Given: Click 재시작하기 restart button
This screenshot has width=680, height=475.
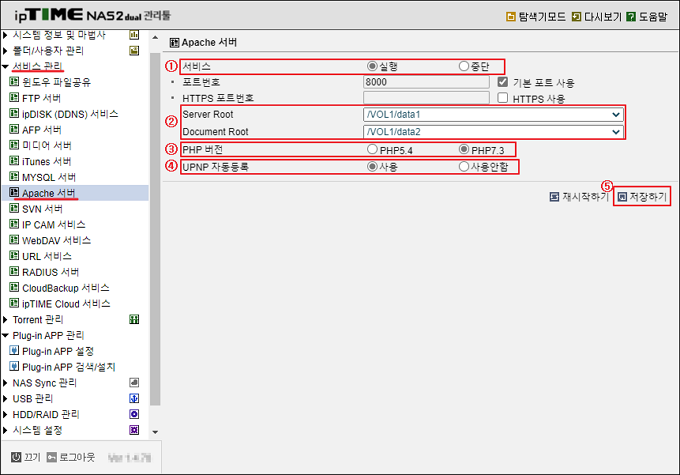Looking at the screenshot, I should pyautogui.click(x=579, y=197).
